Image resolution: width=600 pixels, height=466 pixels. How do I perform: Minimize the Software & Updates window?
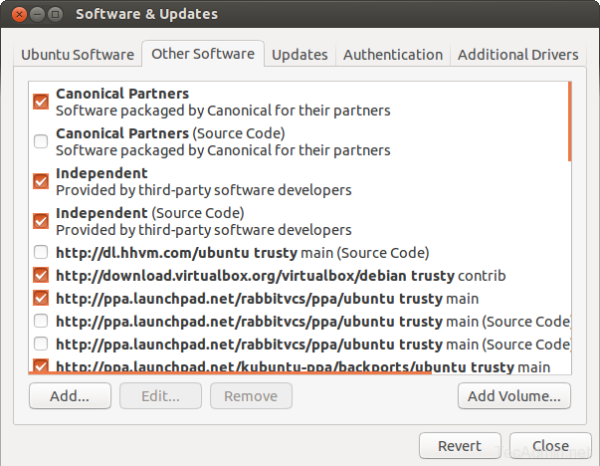click(x=35, y=14)
